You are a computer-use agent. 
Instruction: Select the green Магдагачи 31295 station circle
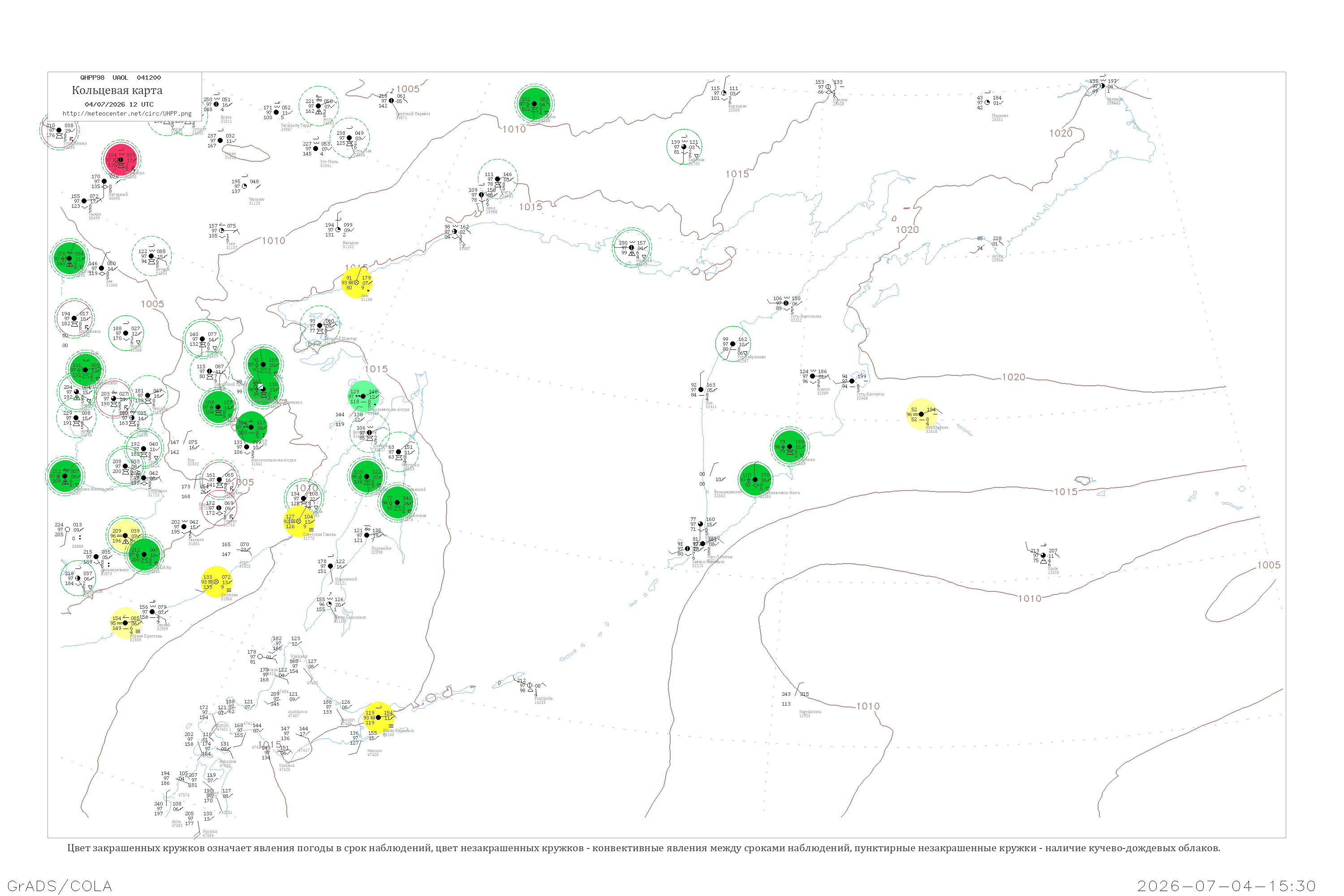pyautogui.click(x=69, y=258)
